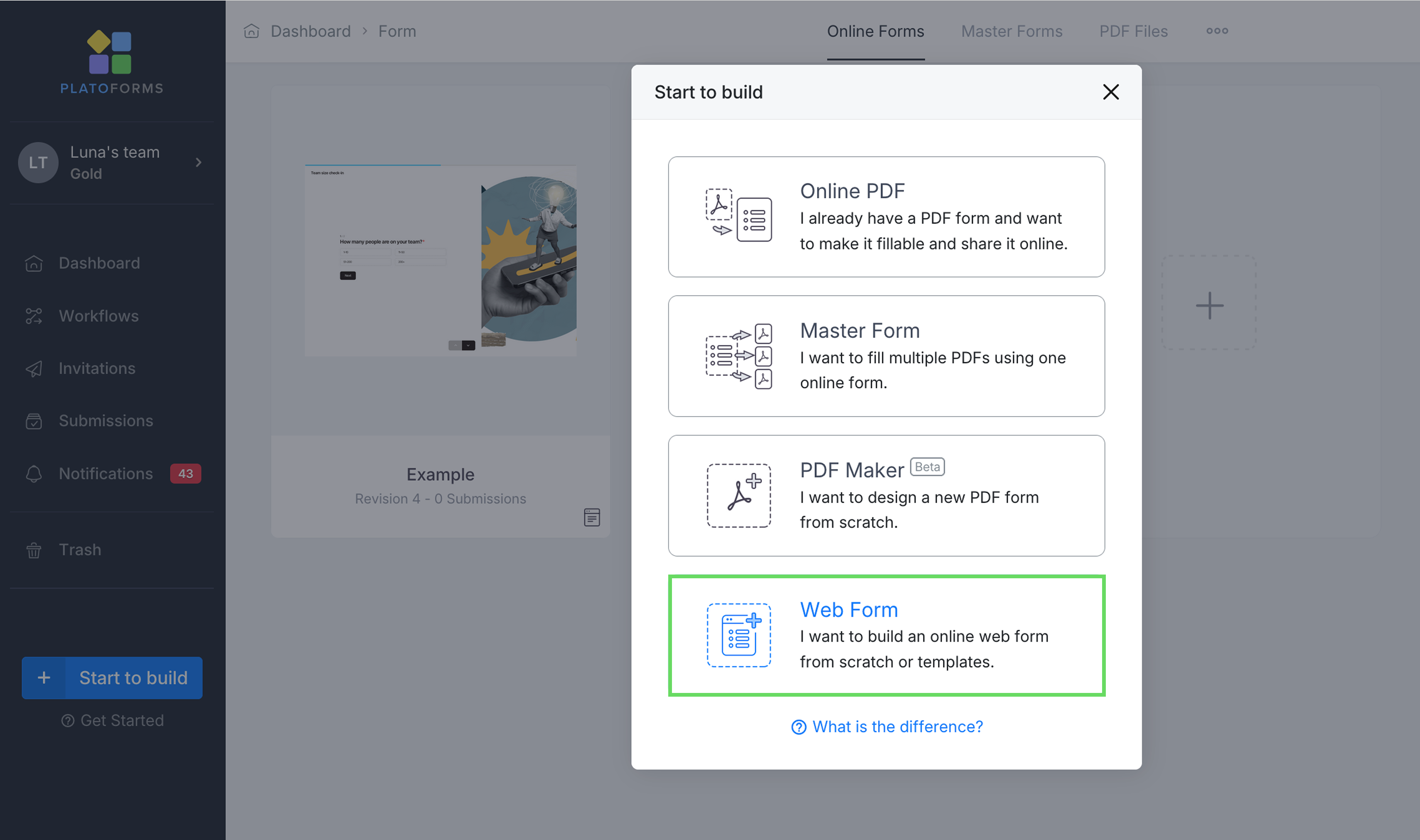Open Workflows from the sidebar icon
Viewport: 1420px width, 840px height.
(34, 316)
